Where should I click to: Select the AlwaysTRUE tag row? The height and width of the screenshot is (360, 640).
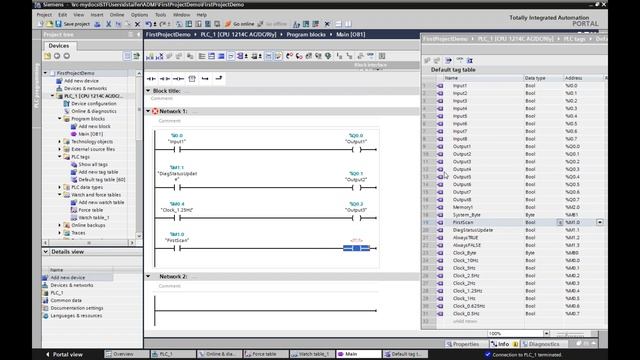[513, 238]
